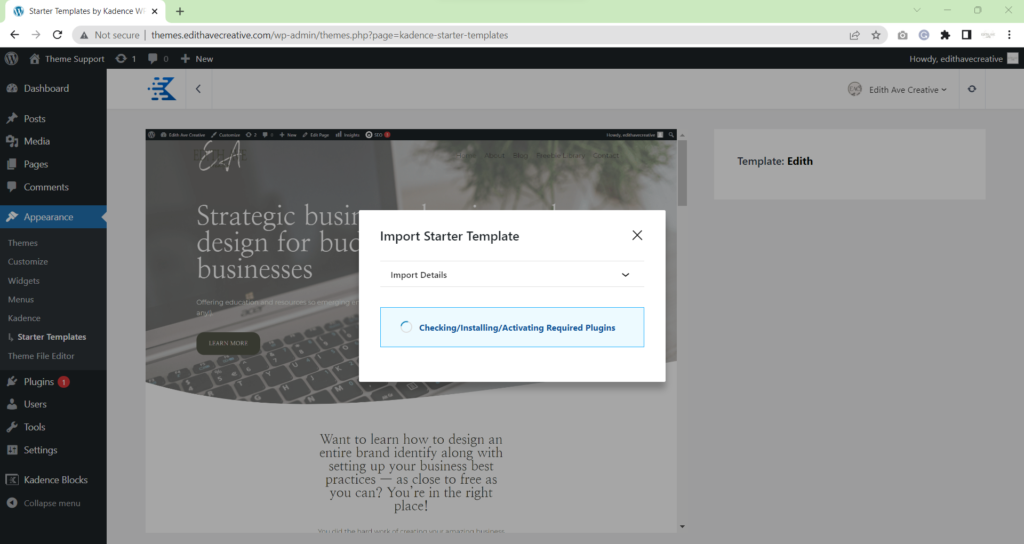Image resolution: width=1024 pixels, height=544 pixels.
Task: Go back using the left chevron arrow
Action: [x=198, y=89]
